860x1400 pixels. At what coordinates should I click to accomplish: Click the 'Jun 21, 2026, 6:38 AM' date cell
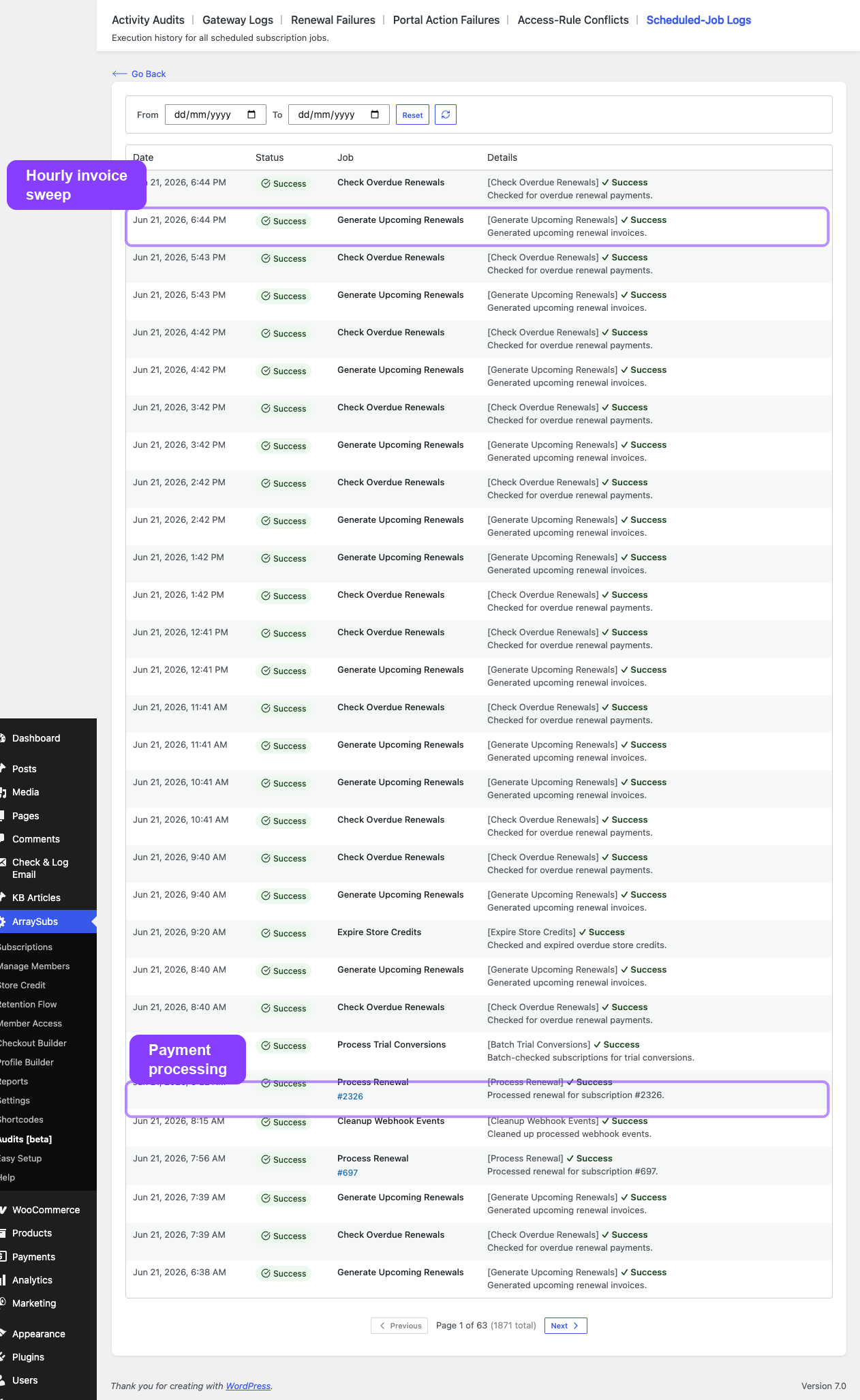179,1272
